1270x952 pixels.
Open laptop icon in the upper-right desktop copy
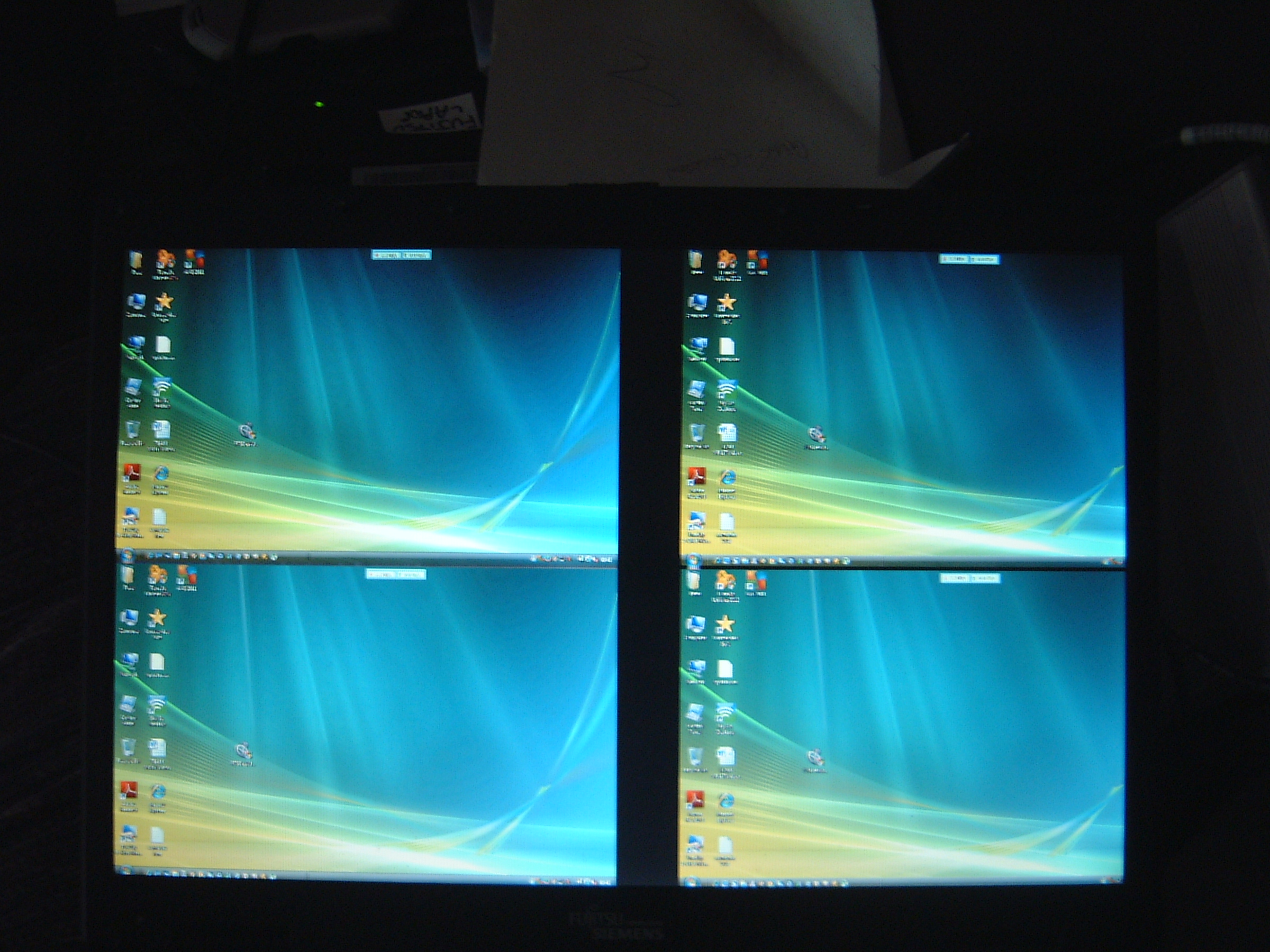(697, 390)
